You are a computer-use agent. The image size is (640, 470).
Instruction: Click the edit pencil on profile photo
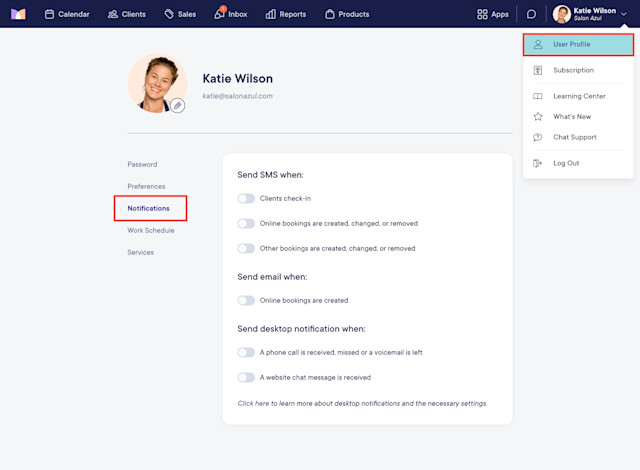point(178,106)
